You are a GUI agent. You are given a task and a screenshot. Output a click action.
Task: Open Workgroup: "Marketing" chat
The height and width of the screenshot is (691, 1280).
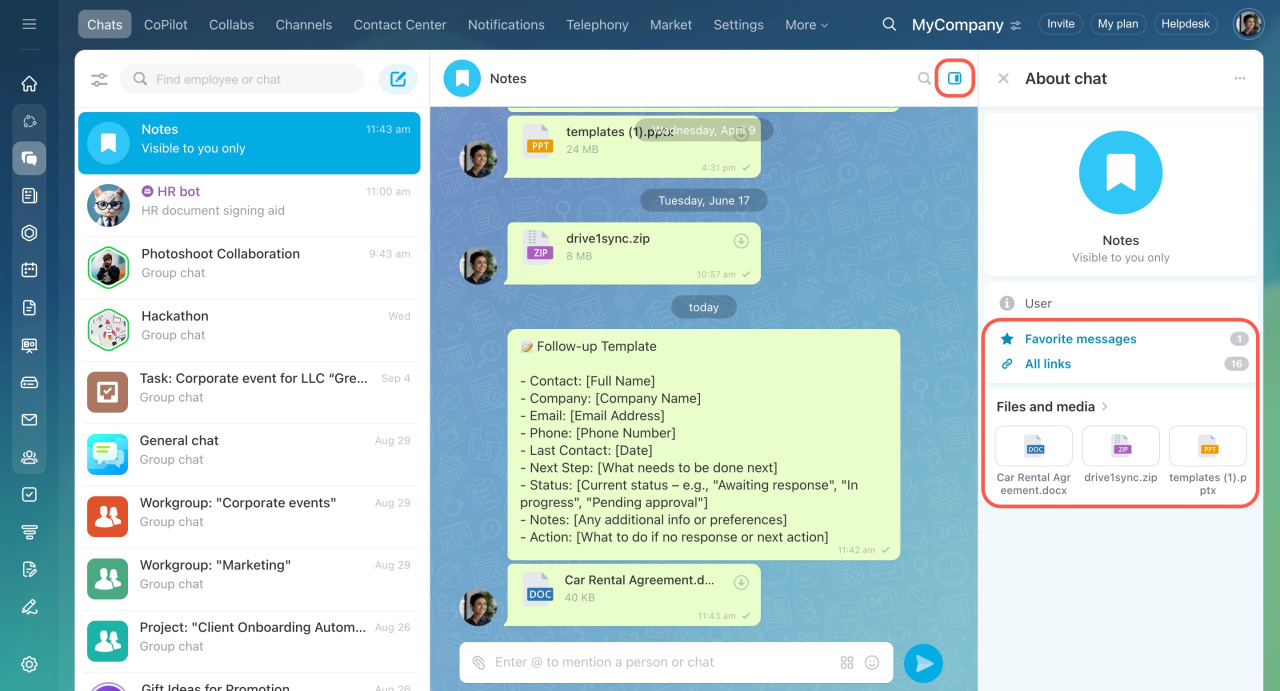(249, 579)
